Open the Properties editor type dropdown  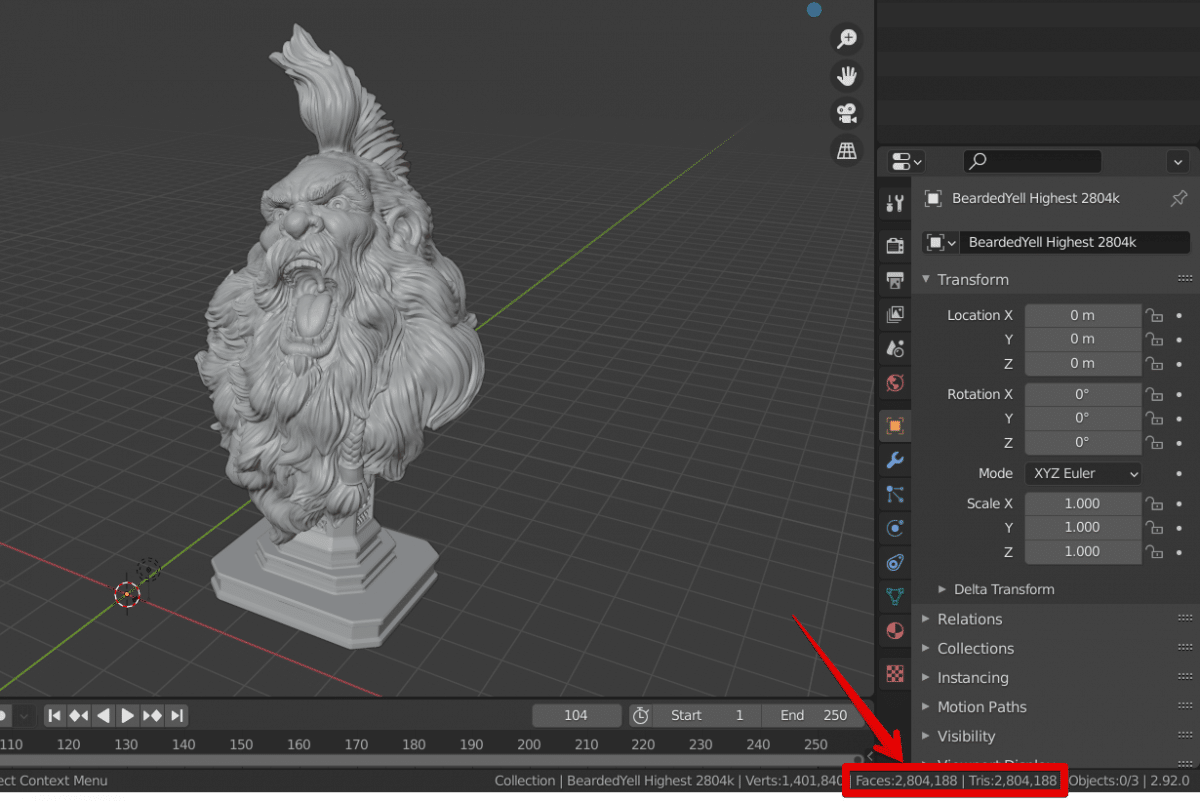[906, 161]
